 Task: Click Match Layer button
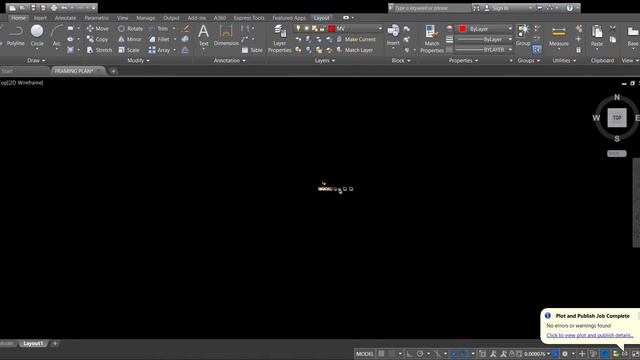pyautogui.click(x=354, y=50)
